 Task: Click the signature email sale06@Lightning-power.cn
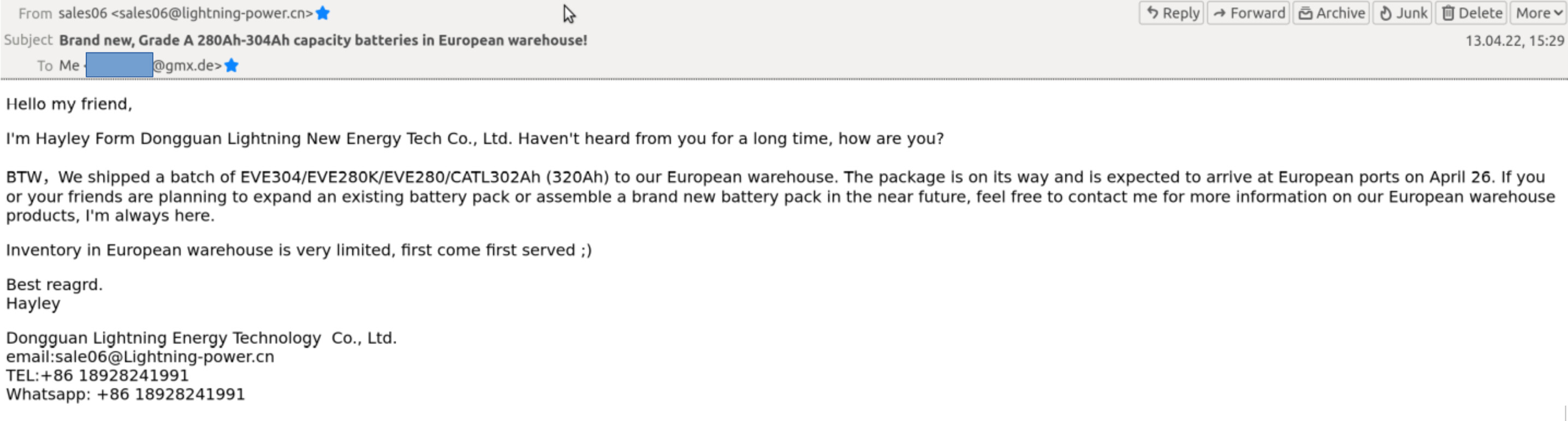coord(164,357)
